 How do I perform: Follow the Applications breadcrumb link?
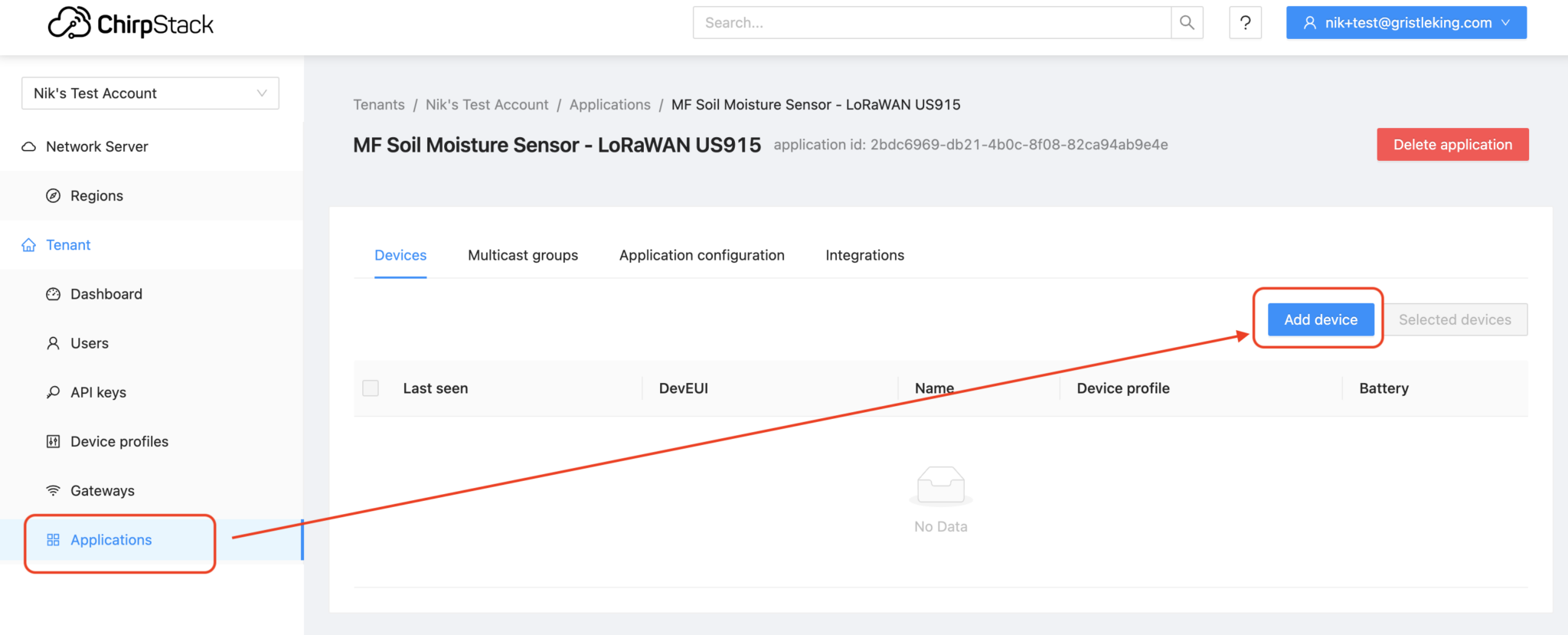[x=609, y=105]
